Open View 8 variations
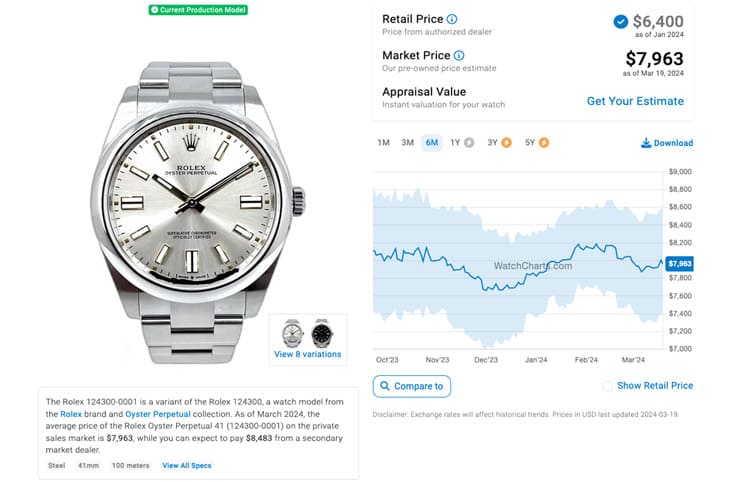The image size is (730, 482). pyautogui.click(x=307, y=354)
